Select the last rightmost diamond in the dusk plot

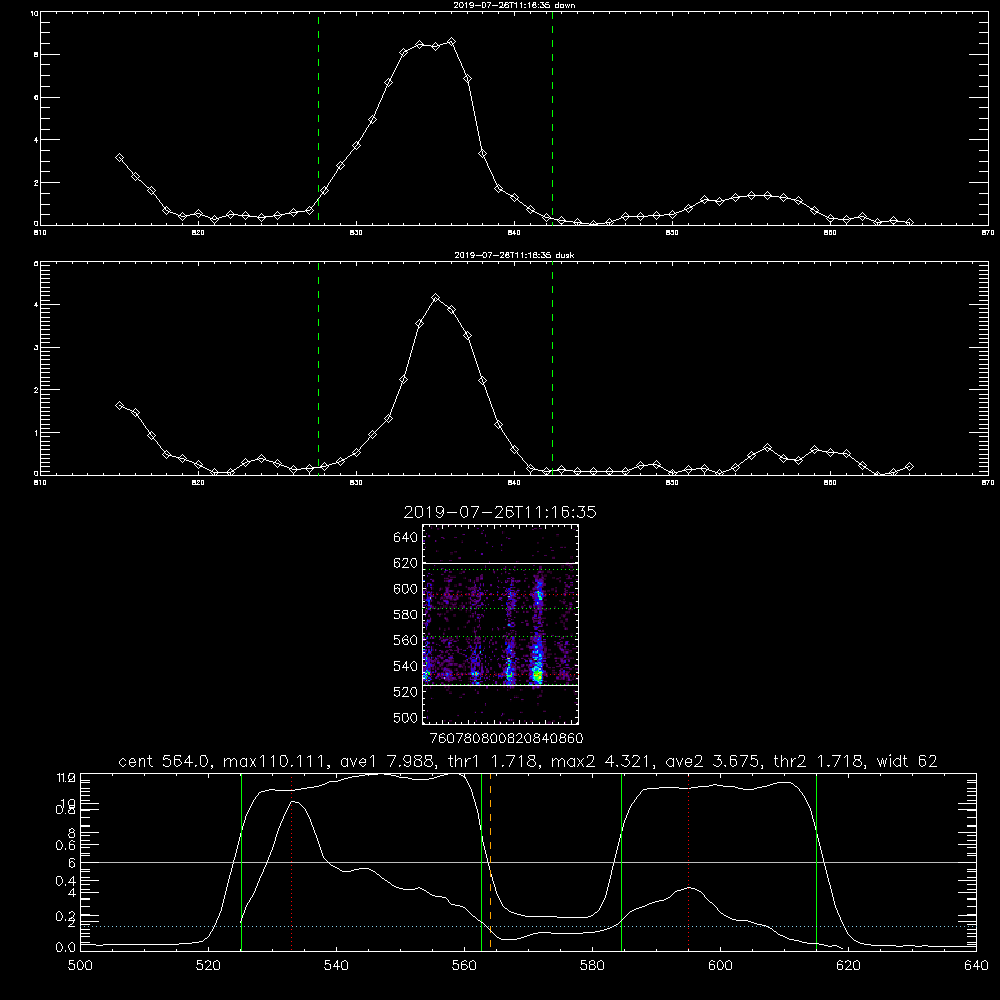click(x=909, y=467)
